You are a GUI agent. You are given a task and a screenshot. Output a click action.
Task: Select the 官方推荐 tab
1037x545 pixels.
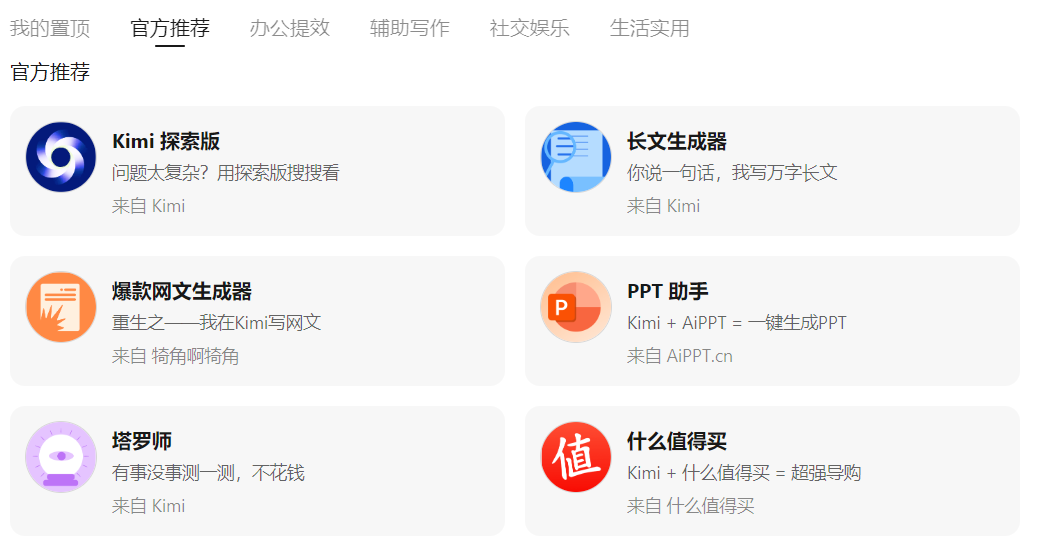point(170,28)
